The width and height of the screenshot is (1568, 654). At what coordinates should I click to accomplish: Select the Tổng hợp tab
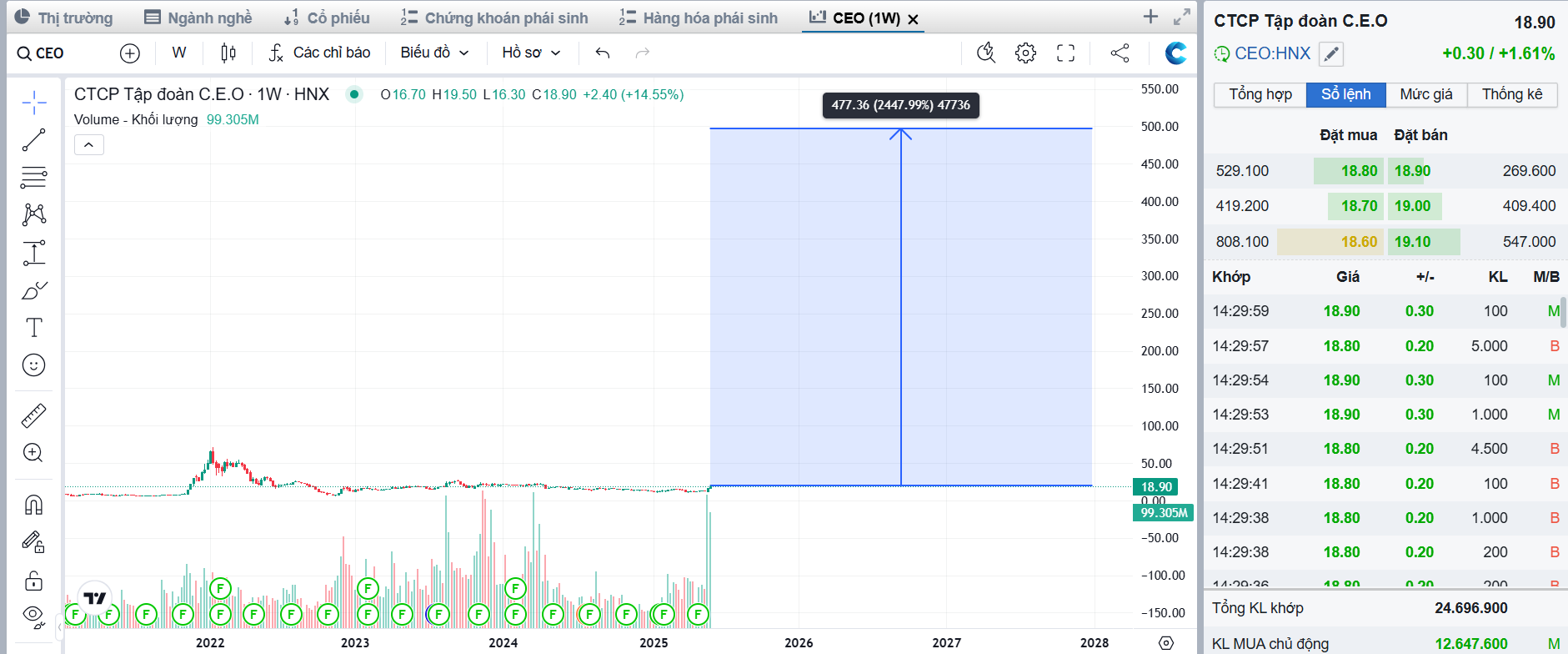point(1260,94)
